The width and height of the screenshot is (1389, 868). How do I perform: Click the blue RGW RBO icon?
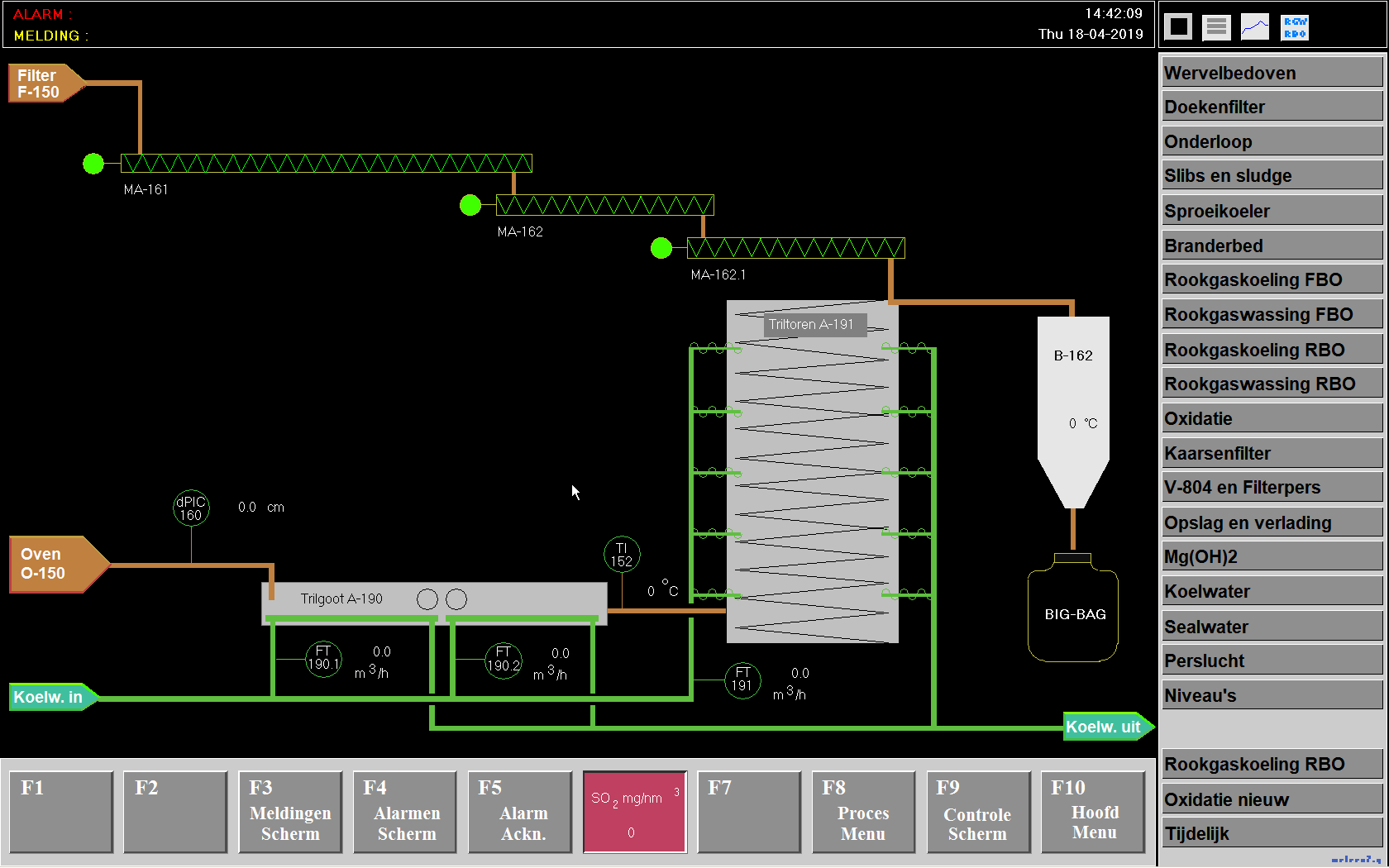1294,27
